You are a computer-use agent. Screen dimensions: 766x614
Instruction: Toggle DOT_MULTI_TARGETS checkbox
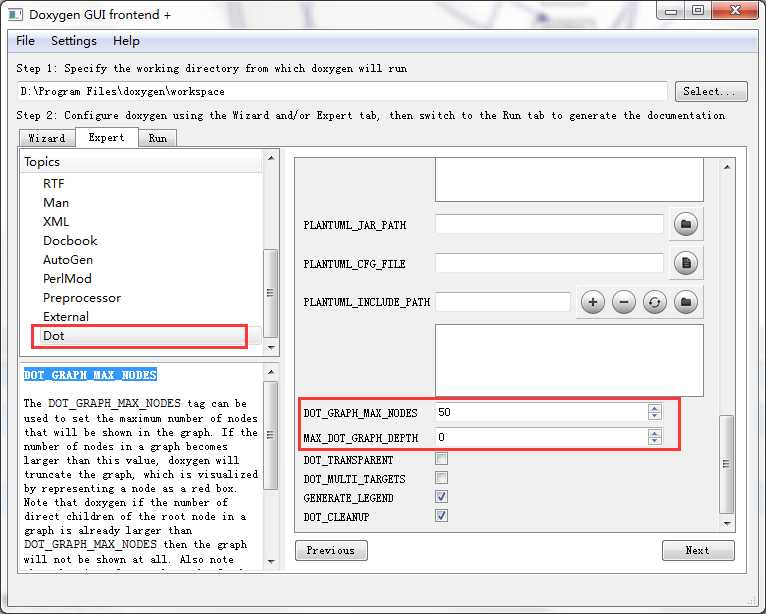(441, 478)
